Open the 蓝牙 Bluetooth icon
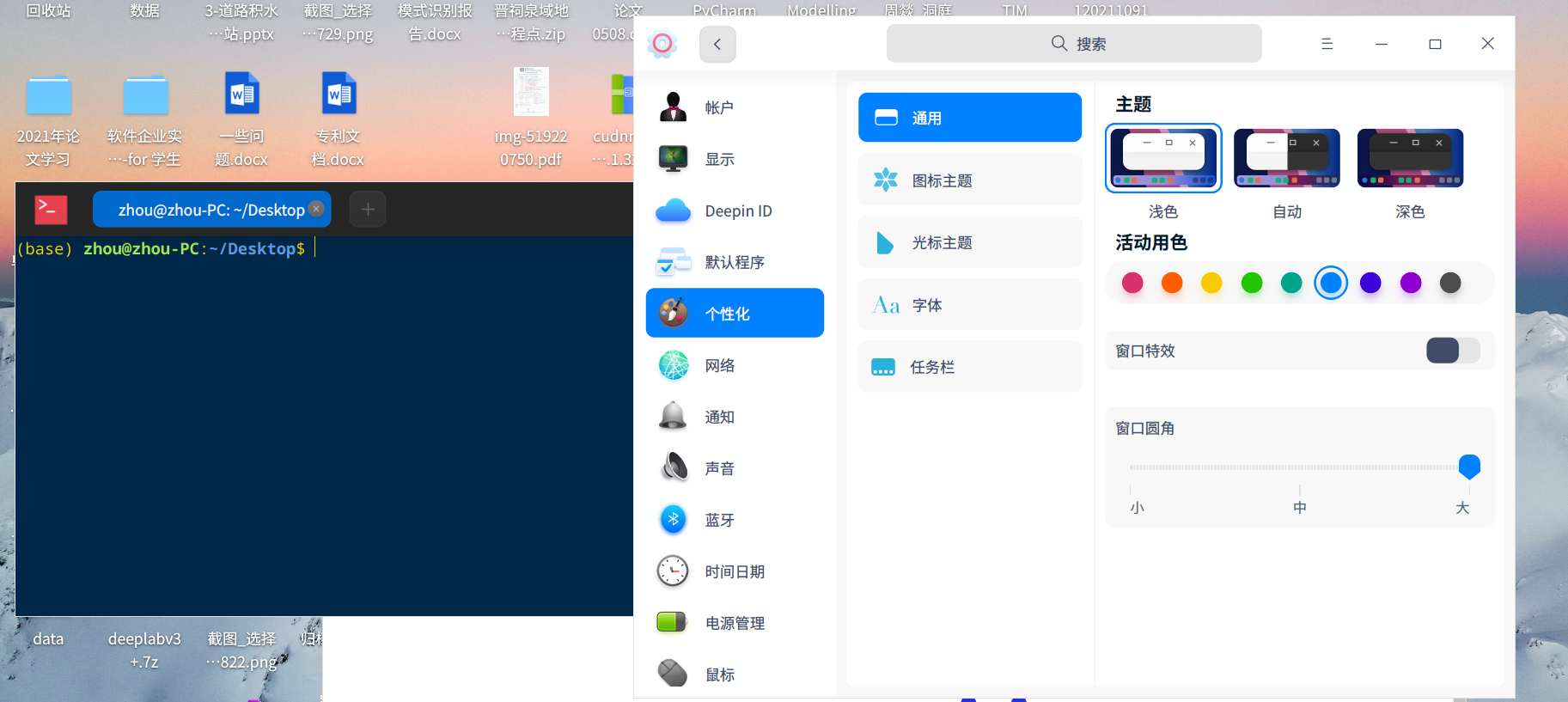The height and width of the screenshot is (702, 1568). (674, 519)
